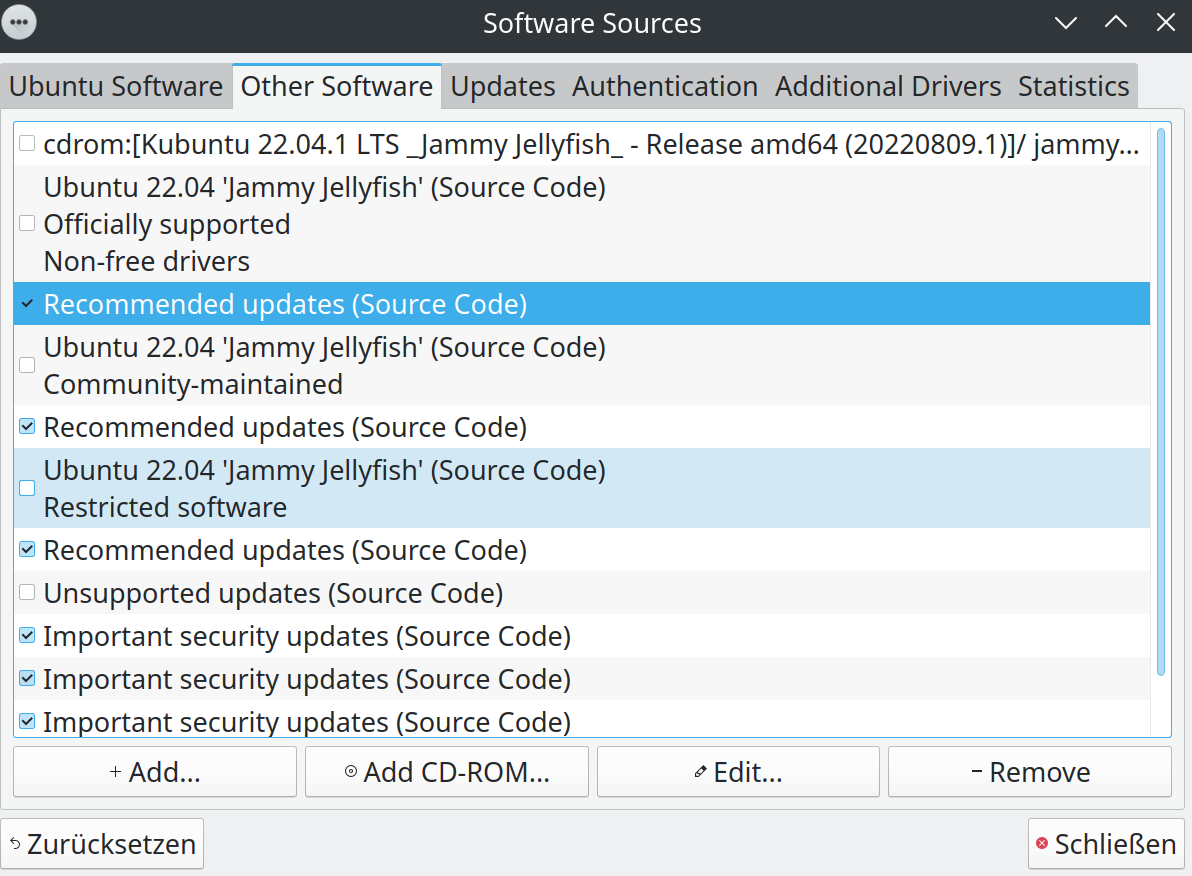Image resolution: width=1192 pixels, height=876 pixels.
Task: Select the cdrom Kubuntu 22.04.1 LTS row text
Action: pyautogui.click(x=591, y=144)
